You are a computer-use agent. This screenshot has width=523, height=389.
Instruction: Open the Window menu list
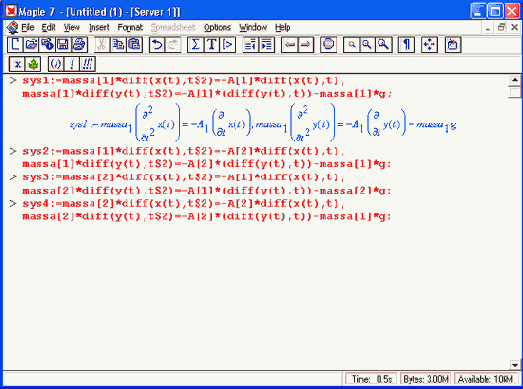pyautogui.click(x=253, y=28)
